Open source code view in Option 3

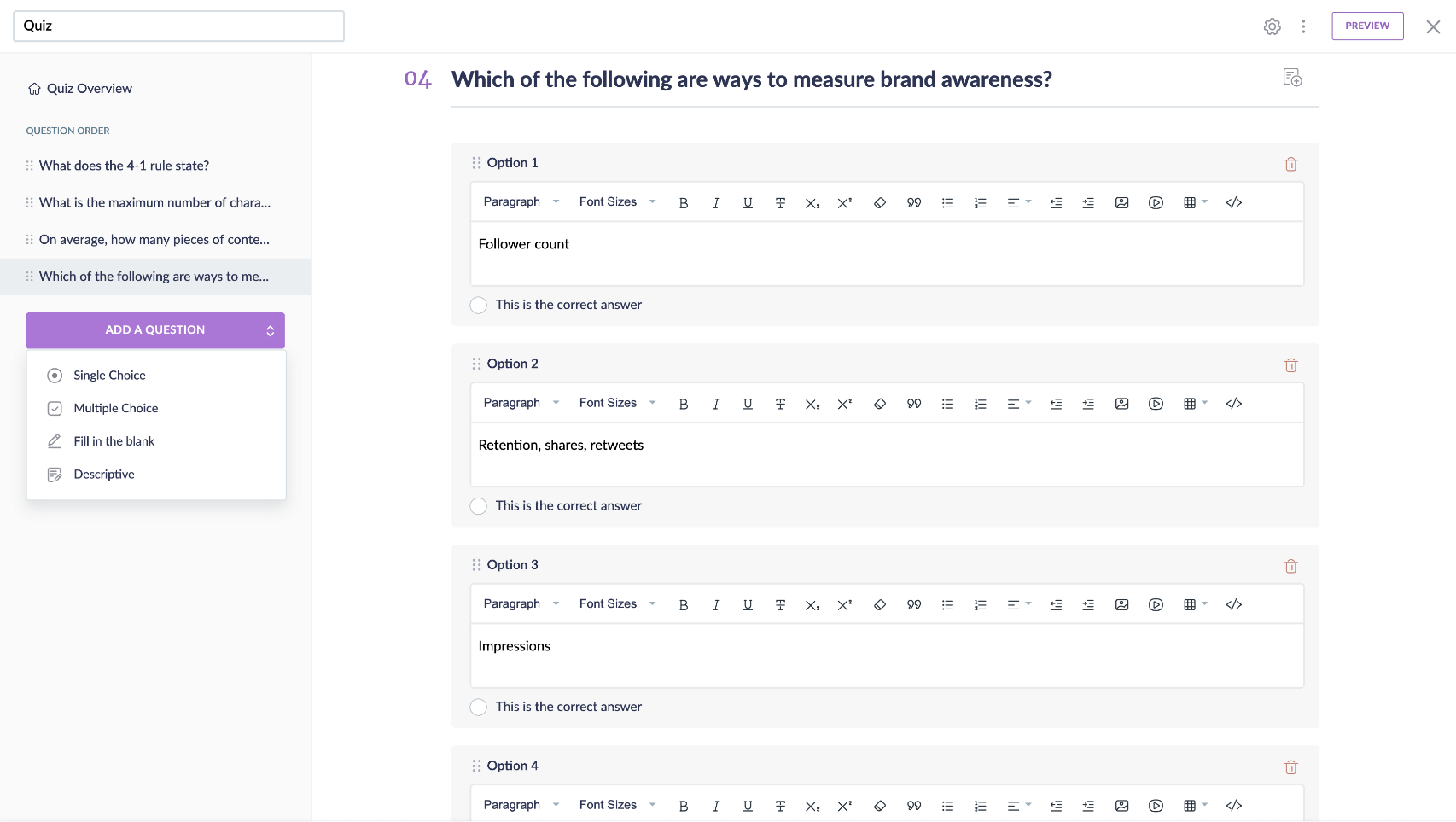tap(1233, 605)
